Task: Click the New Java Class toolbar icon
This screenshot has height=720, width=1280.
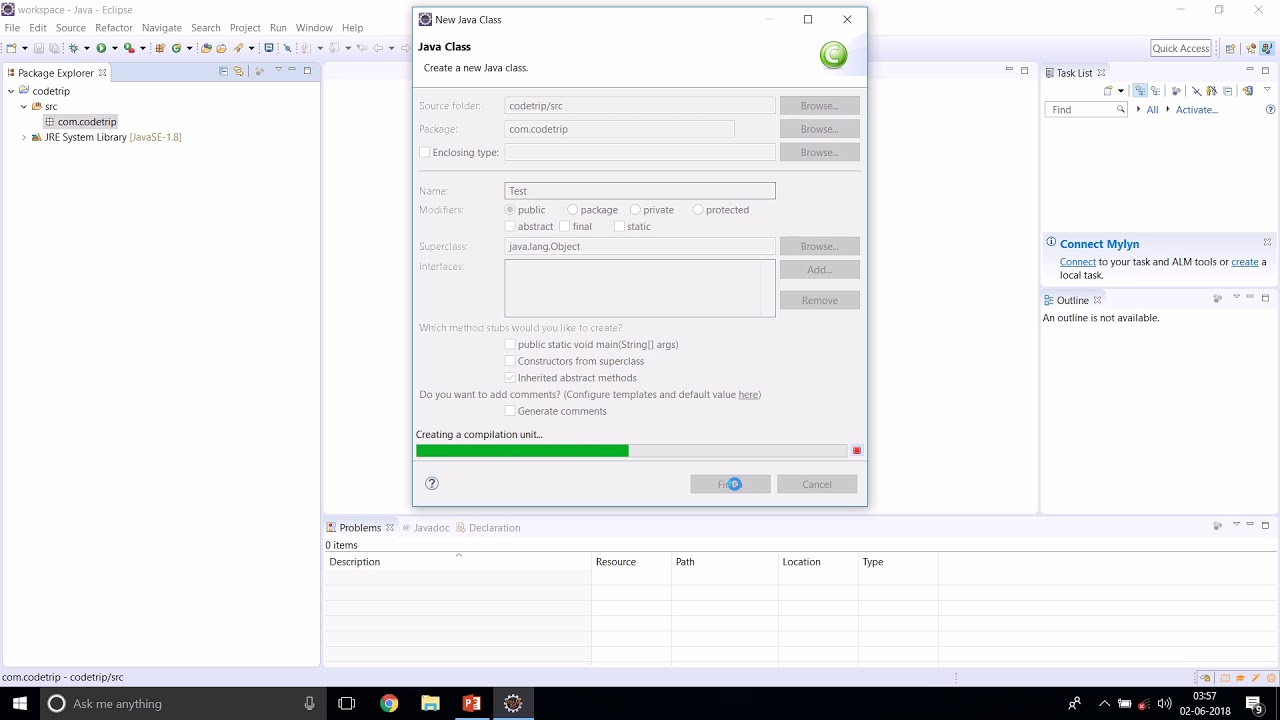Action: [x=176, y=48]
